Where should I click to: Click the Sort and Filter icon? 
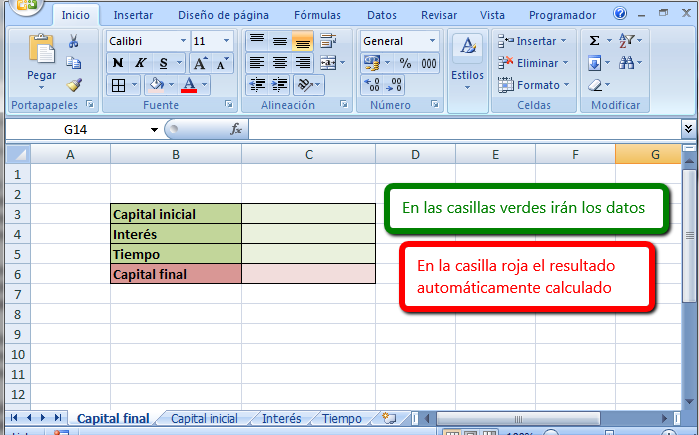pos(626,41)
